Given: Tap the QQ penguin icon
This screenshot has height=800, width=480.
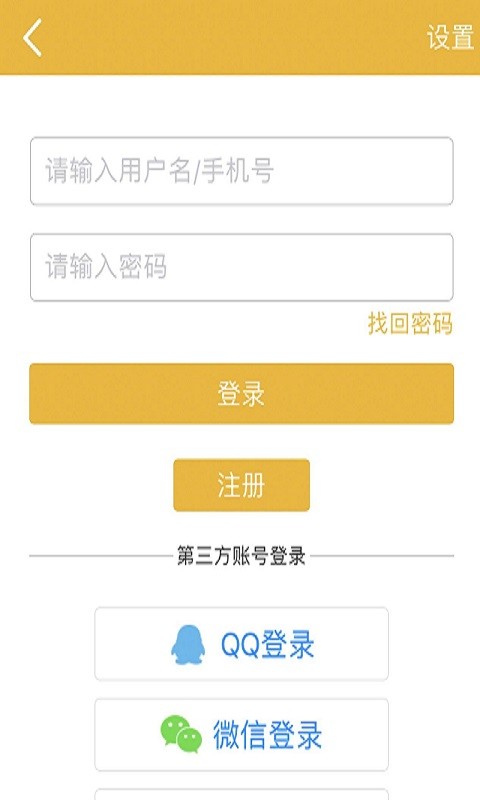Looking at the screenshot, I should pos(188,645).
